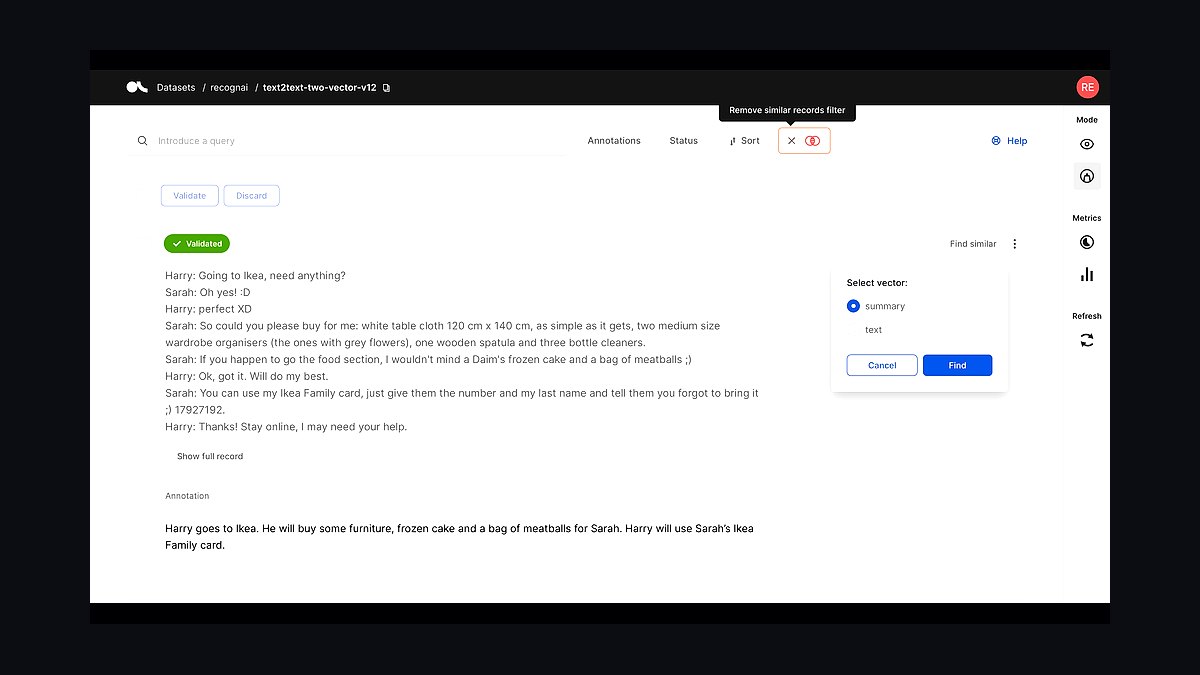Click the "Select vector:" label
Viewport: 1200px width, 675px height.
click(x=877, y=283)
